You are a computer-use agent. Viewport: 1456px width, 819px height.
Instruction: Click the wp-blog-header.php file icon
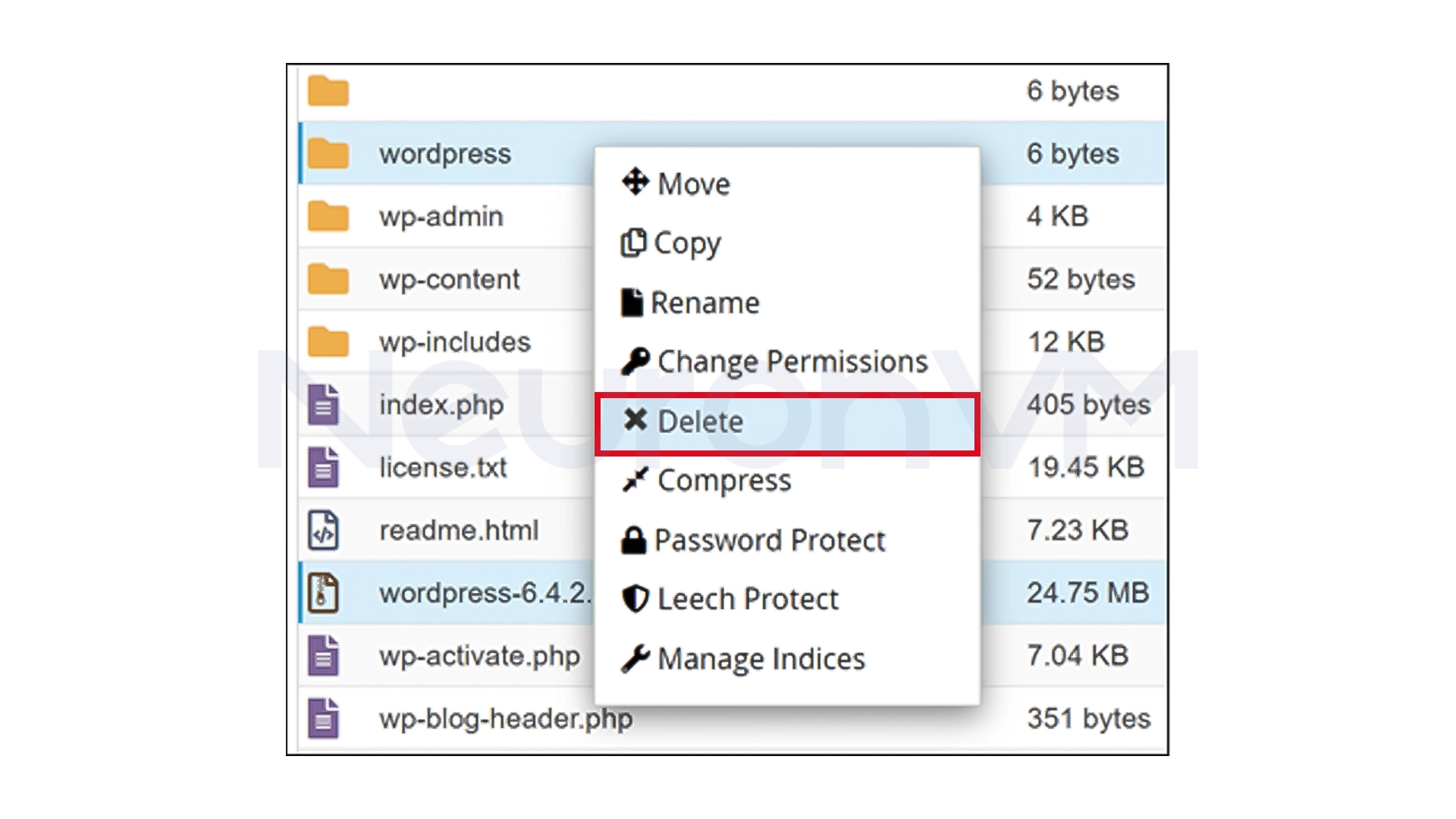tap(325, 718)
